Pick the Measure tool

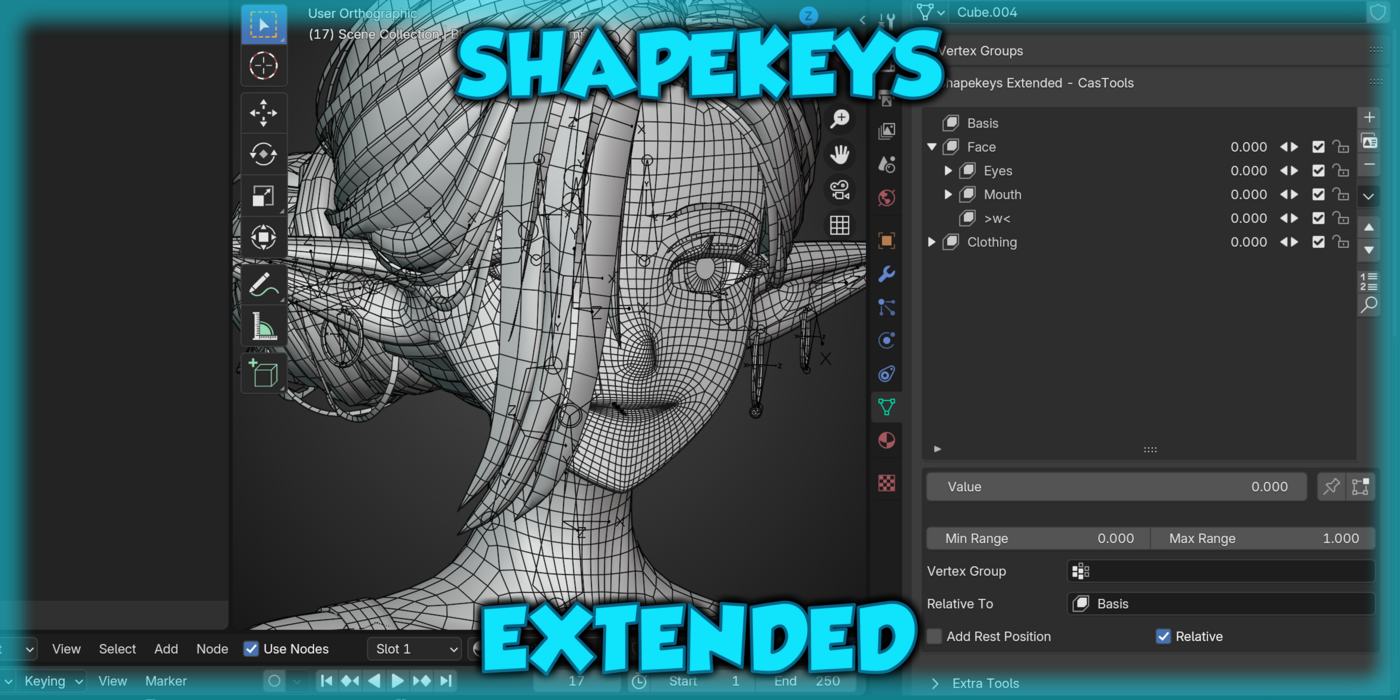click(263, 326)
